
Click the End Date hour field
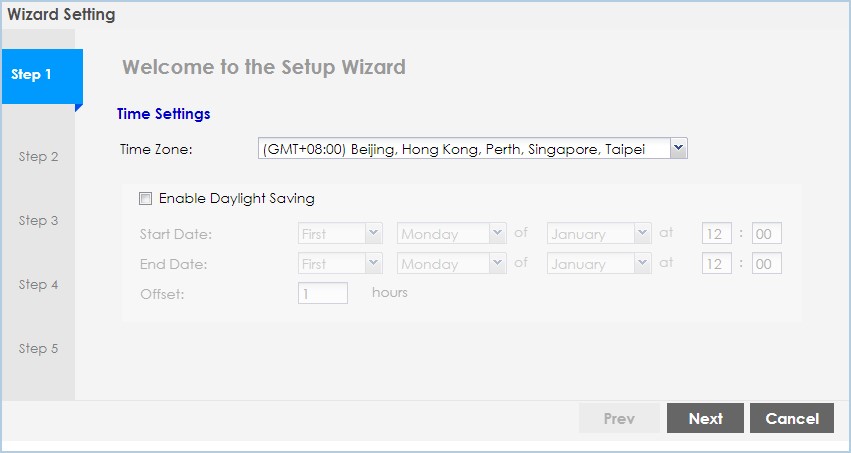pos(716,263)
